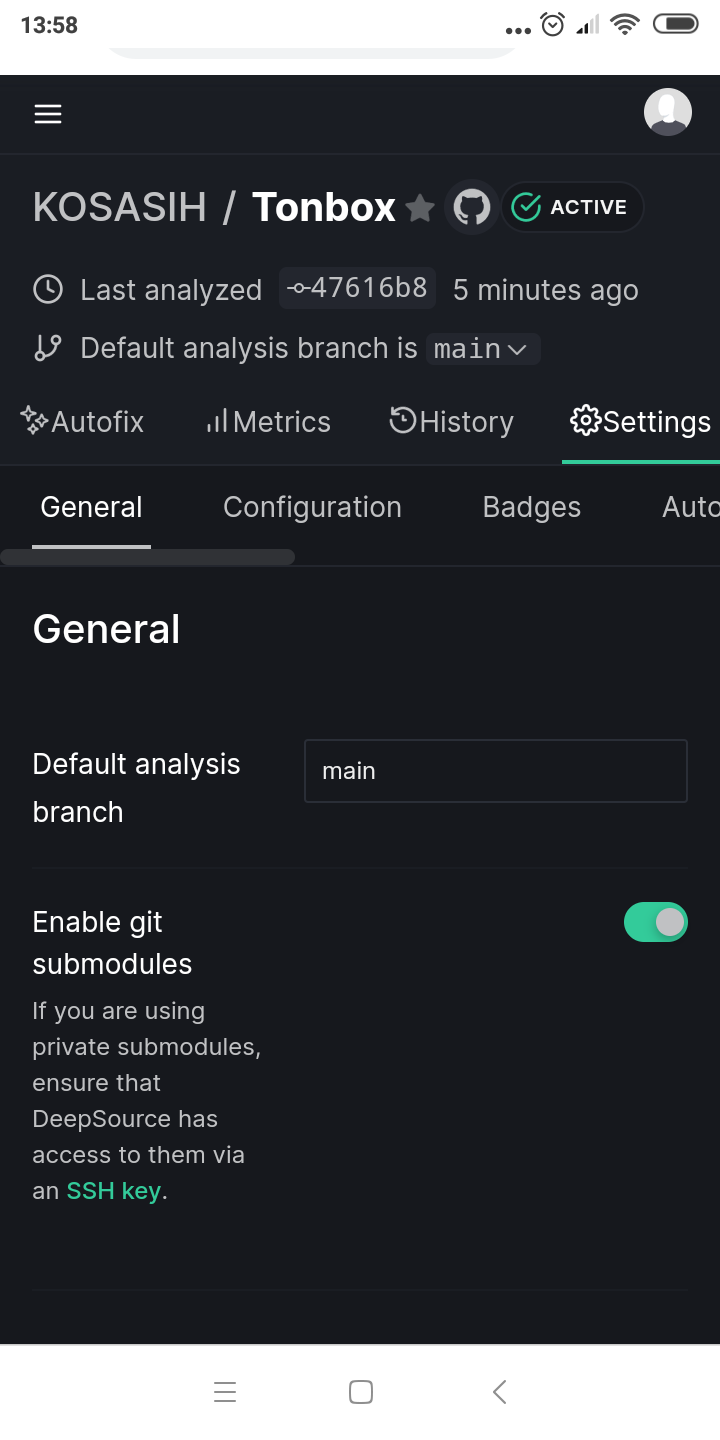Click the git branch icon

tap(48, 348)
